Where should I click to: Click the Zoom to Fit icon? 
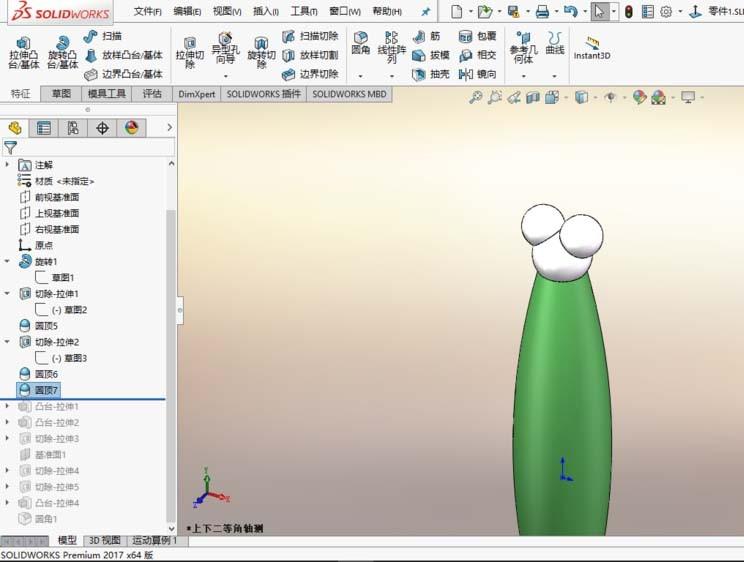[x=475, y=98]
